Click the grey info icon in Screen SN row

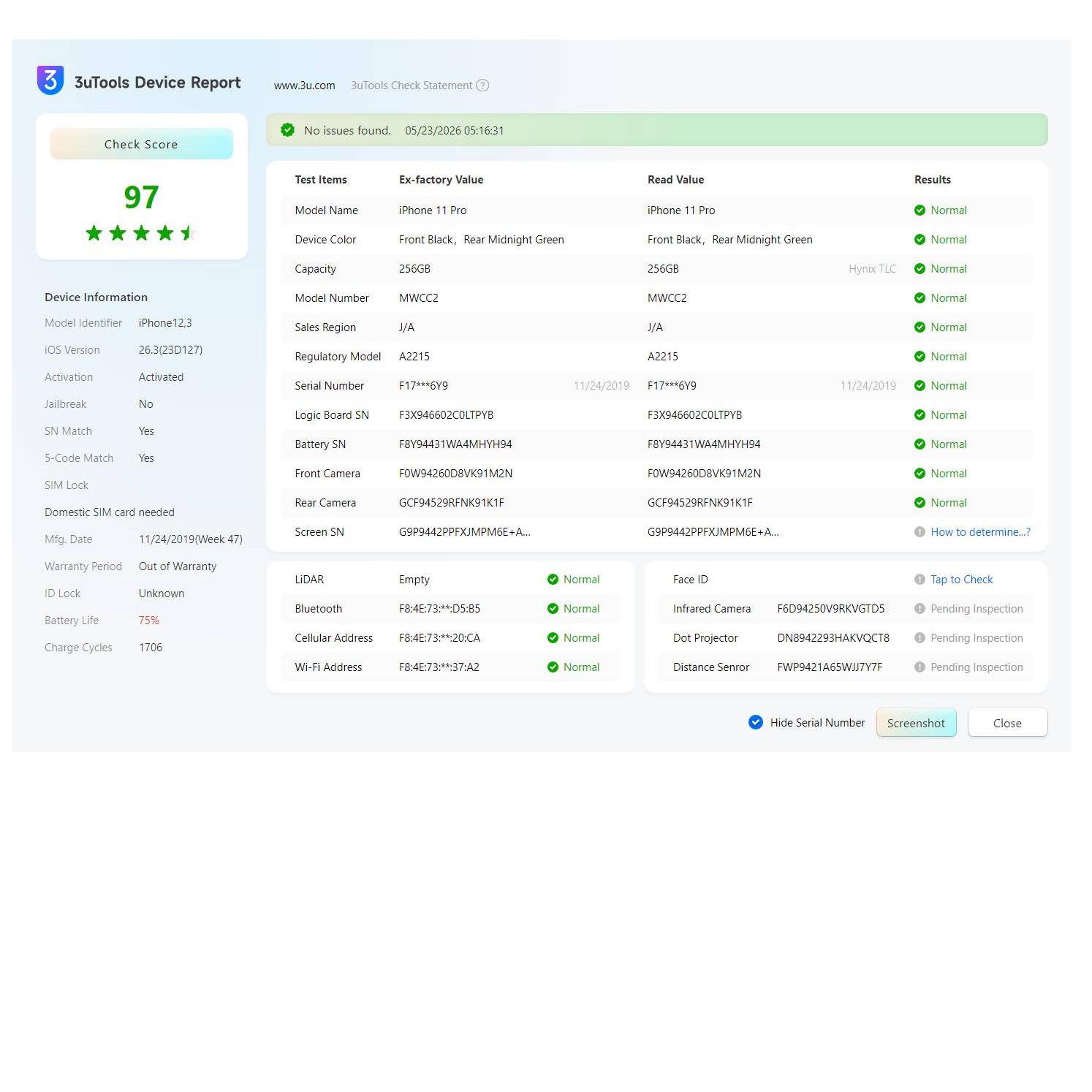coord(920,532)
